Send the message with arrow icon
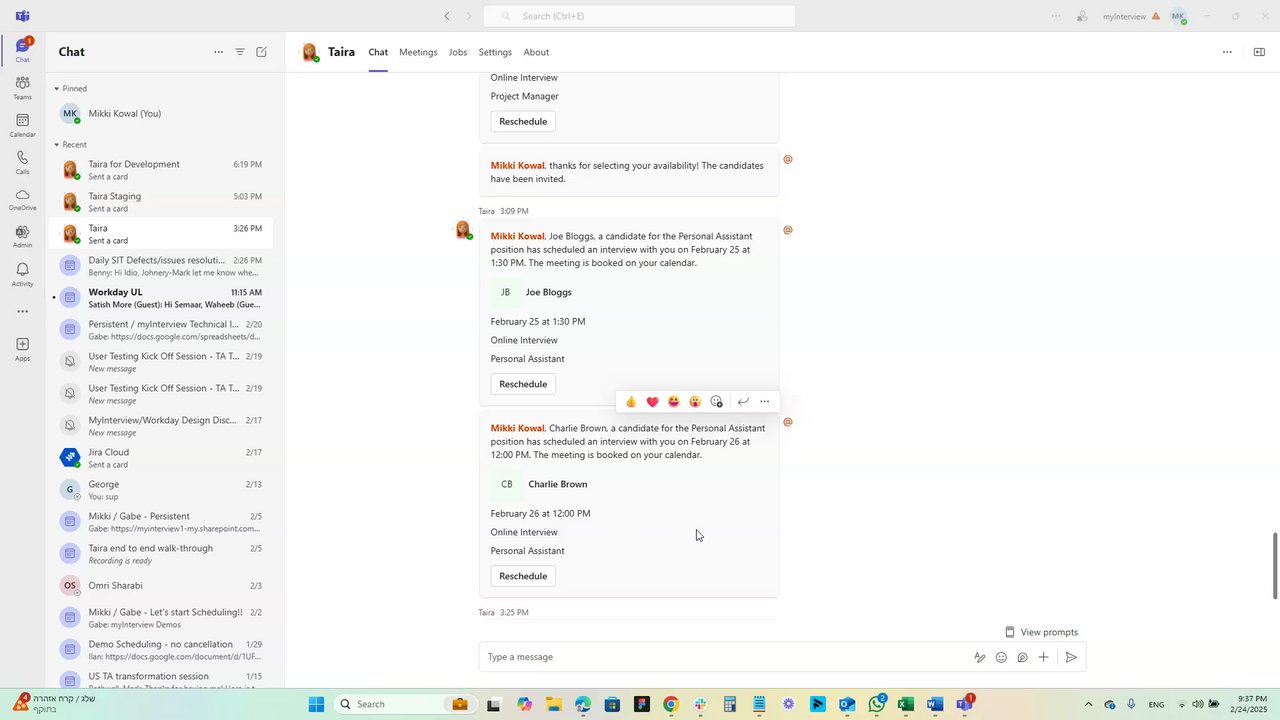 coord(1071,657)
